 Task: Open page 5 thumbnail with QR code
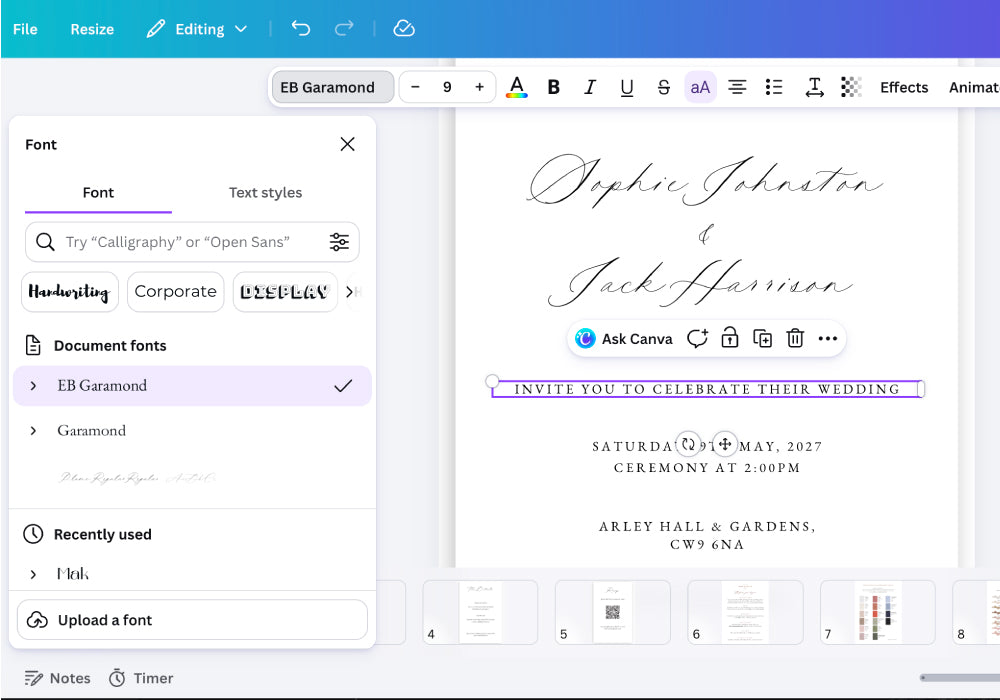click(613, 612)
